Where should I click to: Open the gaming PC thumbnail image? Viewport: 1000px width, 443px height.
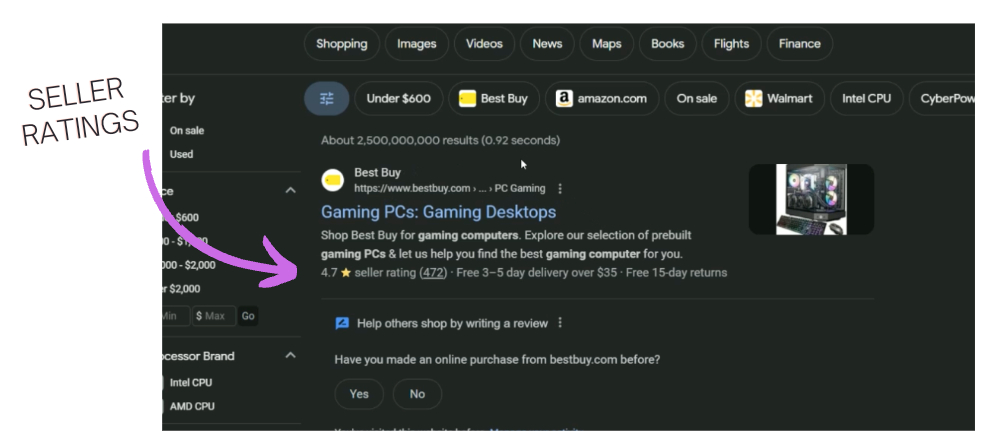click(x=811, y=200)
